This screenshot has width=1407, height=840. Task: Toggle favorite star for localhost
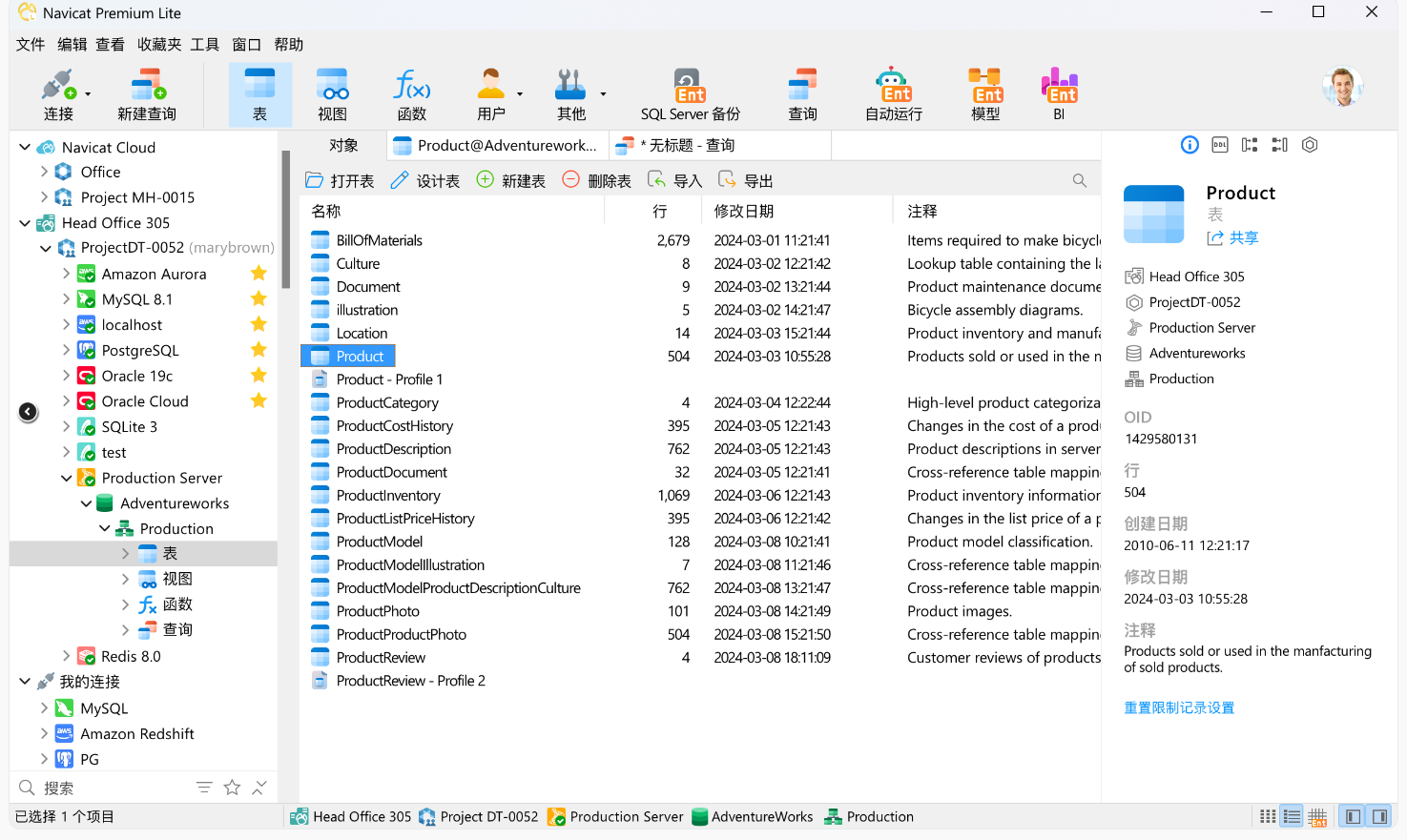point(259,325)
